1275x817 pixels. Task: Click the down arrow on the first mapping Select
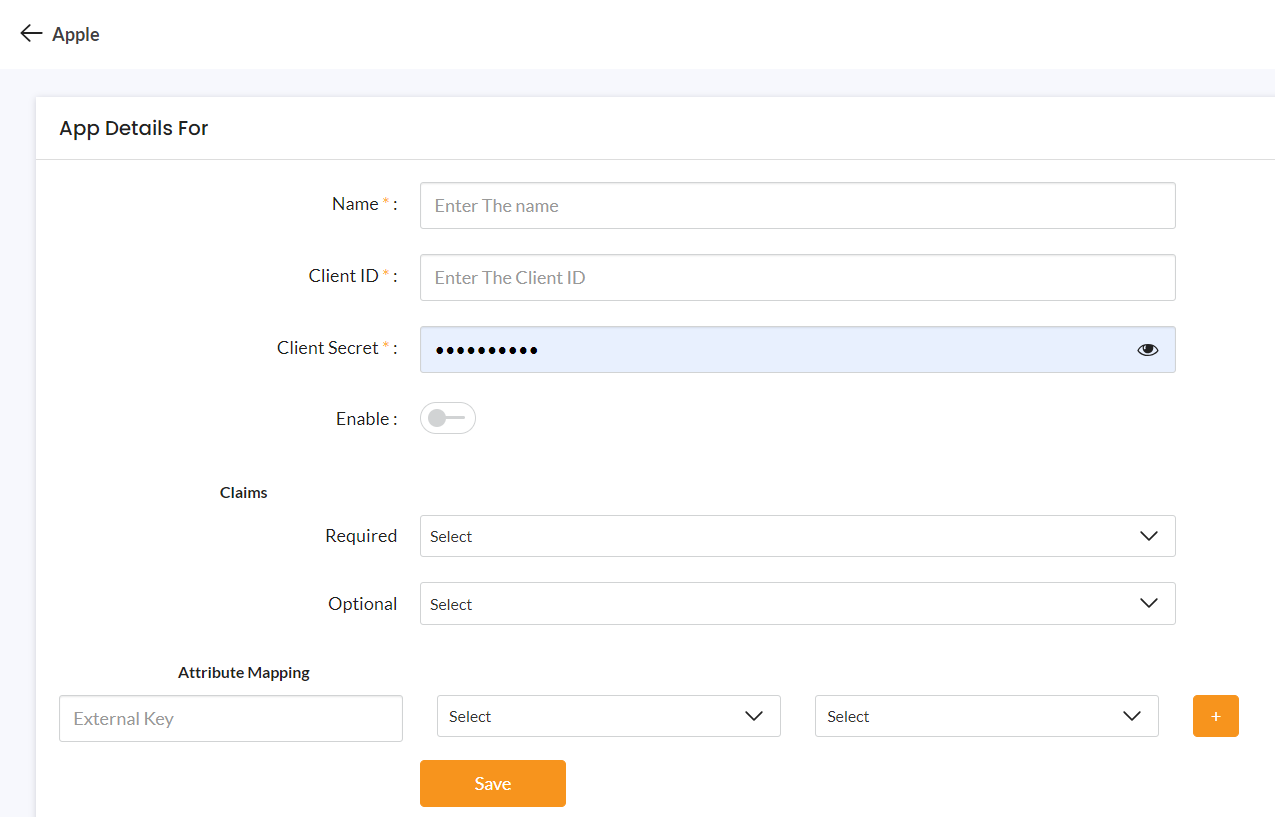click(755, 716)
